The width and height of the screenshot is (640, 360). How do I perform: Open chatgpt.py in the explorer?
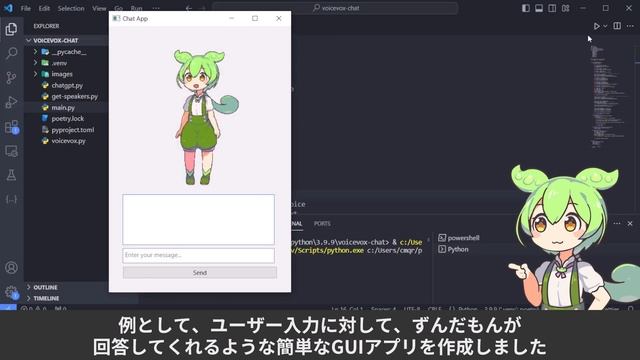(x=67, y=85)
